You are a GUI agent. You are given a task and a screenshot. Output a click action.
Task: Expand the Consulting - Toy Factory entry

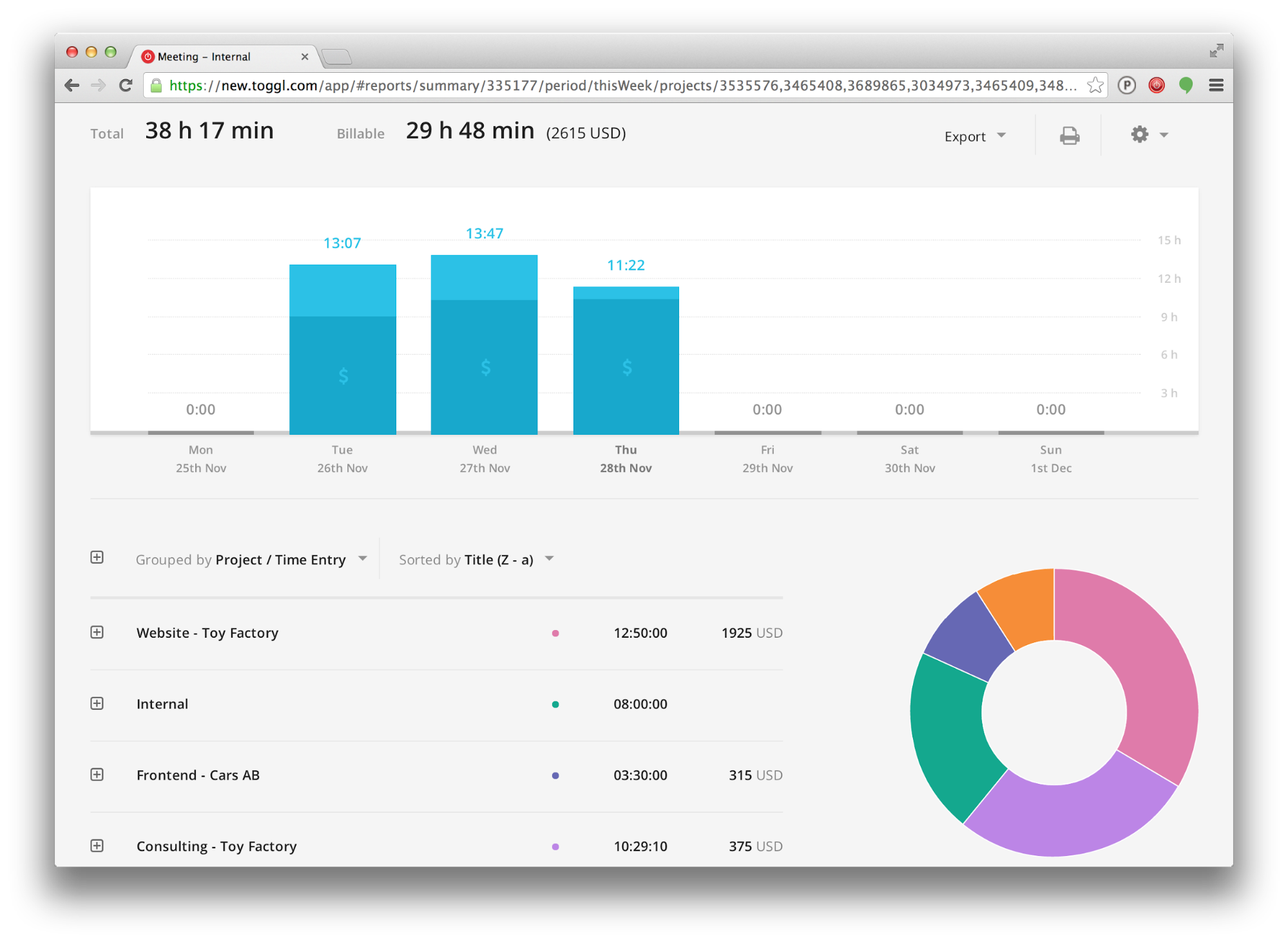click(x=97, y=845)
